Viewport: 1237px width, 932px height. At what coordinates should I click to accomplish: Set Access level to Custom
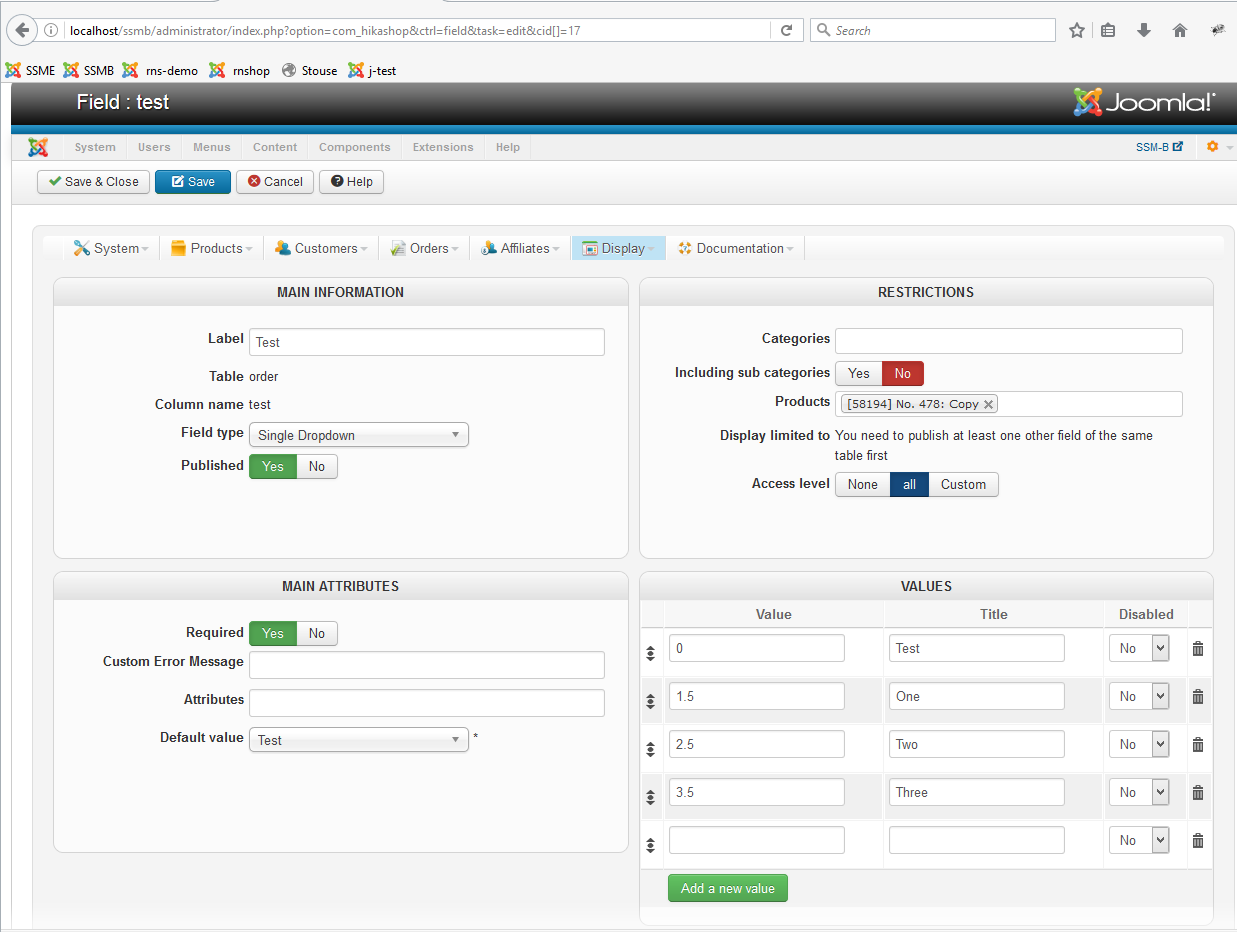coord(964,484)
